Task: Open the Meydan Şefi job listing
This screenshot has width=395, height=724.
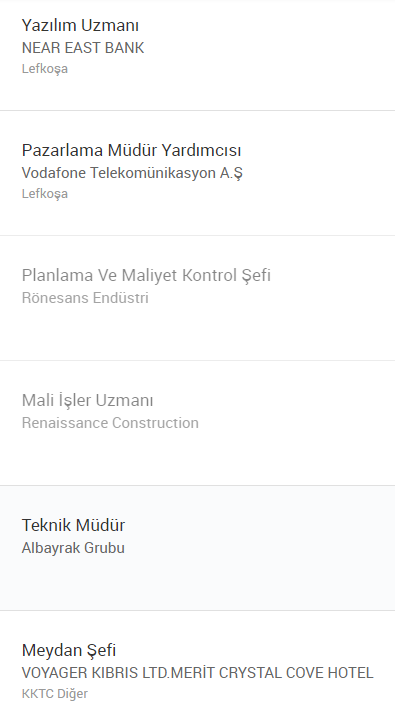Action: point(69,650)
